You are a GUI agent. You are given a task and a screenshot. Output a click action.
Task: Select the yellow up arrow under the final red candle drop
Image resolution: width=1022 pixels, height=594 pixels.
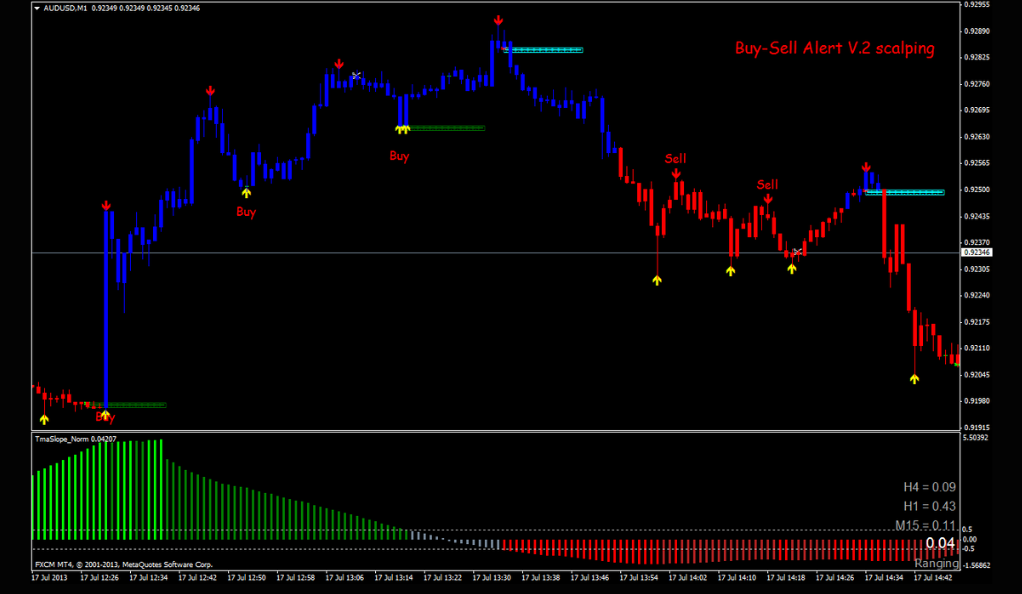point(914,379)
